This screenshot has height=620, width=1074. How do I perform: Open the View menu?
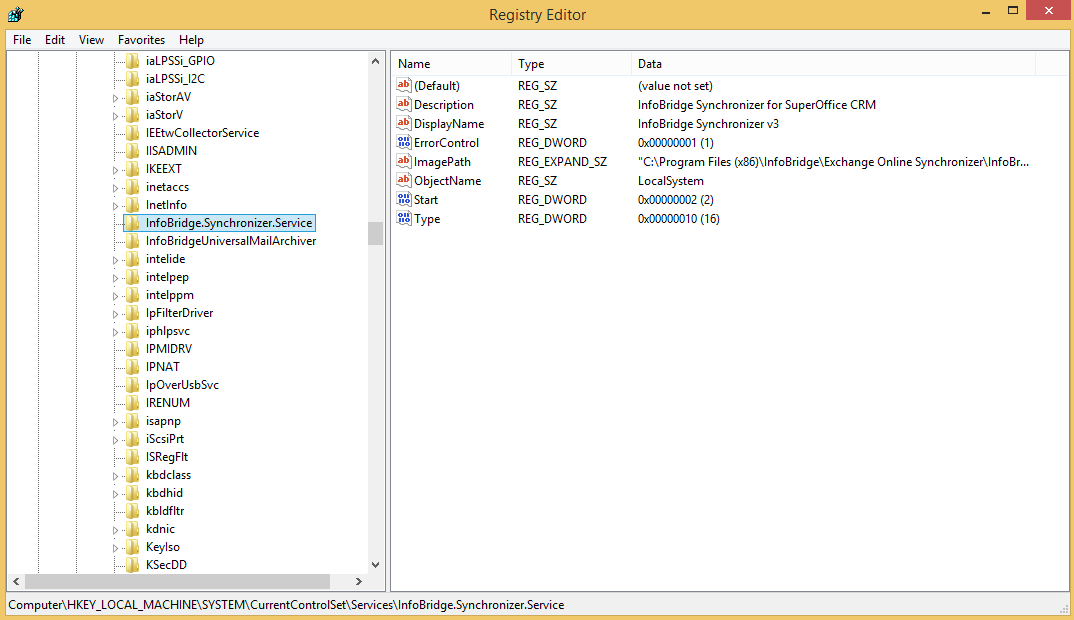tap(91, 40)
